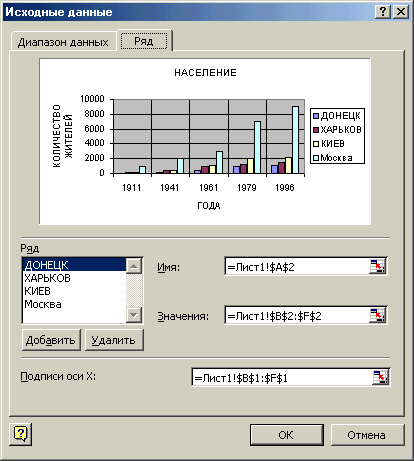Collapse dialog via Подписи оси X range icon
Screen dimensions: 414x461
[x=380, y=377]
